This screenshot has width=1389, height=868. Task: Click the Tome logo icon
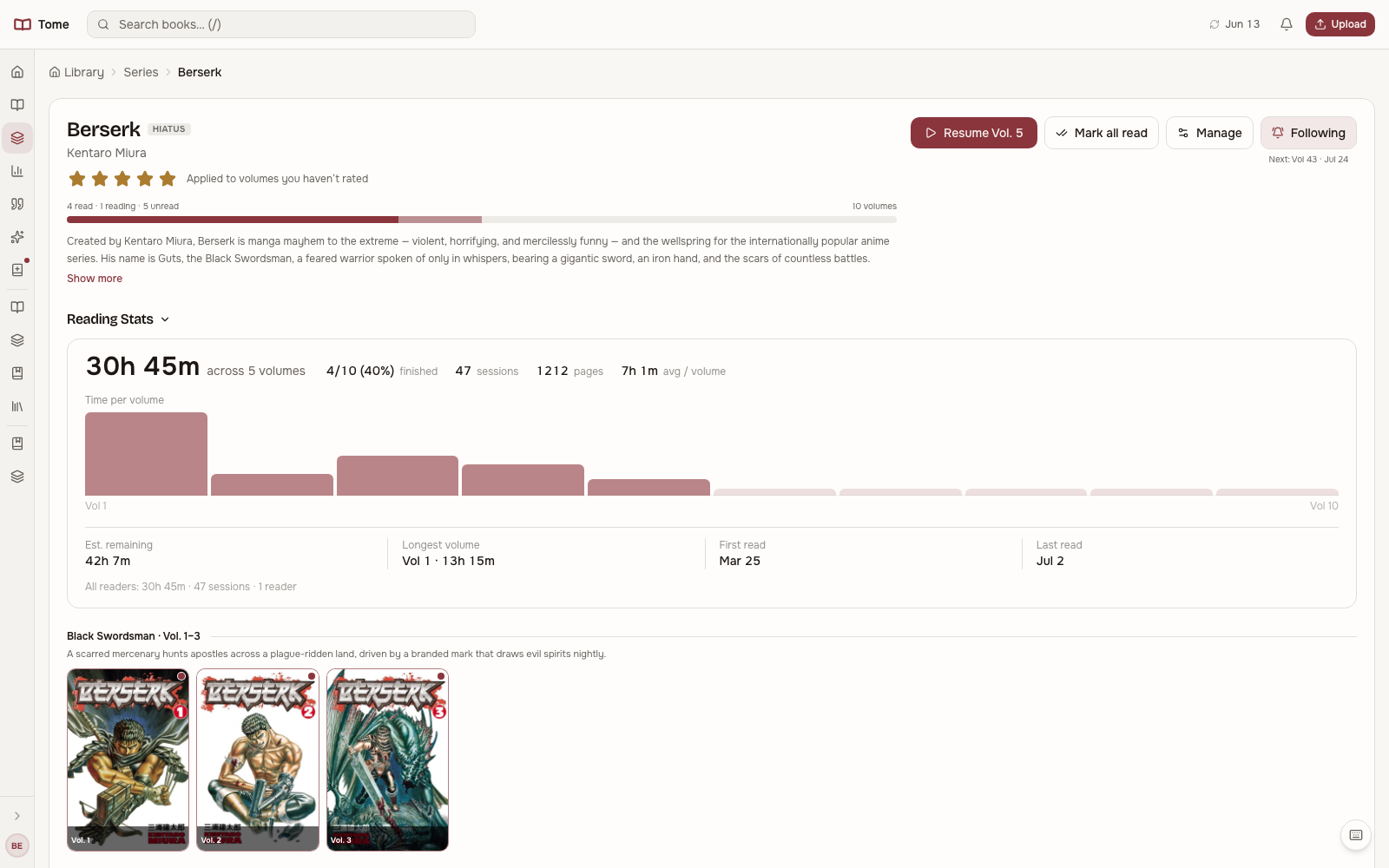(x=23, y=24)
